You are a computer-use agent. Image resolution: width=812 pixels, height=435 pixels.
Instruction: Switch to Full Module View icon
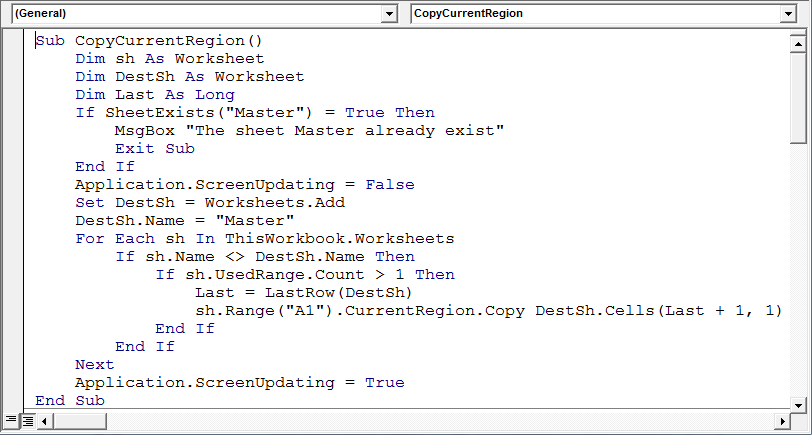click(x=27, y=420)
